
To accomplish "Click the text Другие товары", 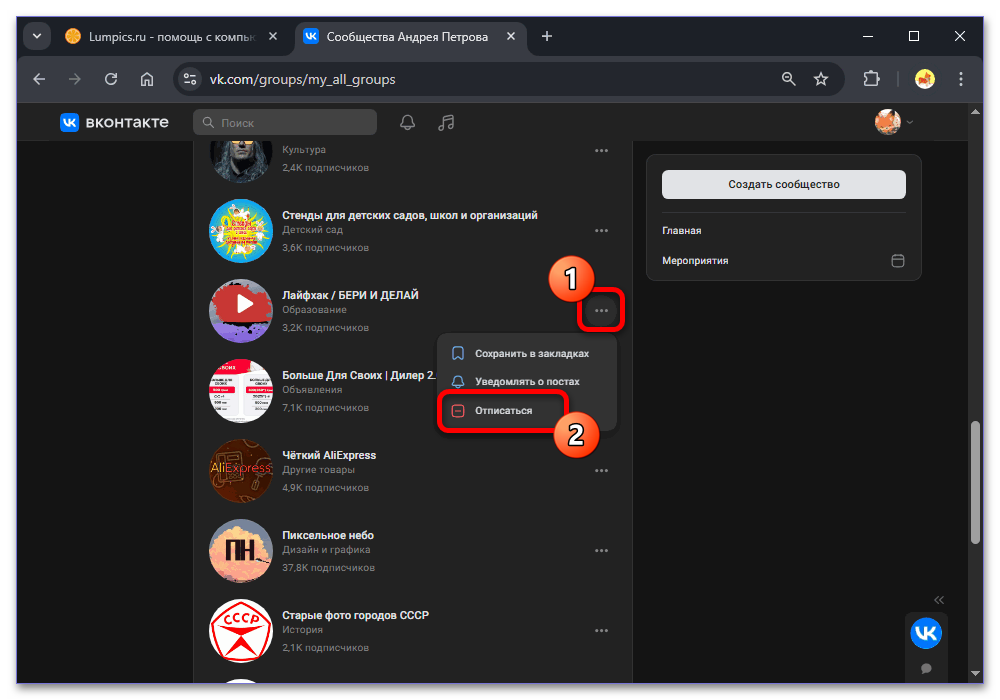I will point(318,470).
